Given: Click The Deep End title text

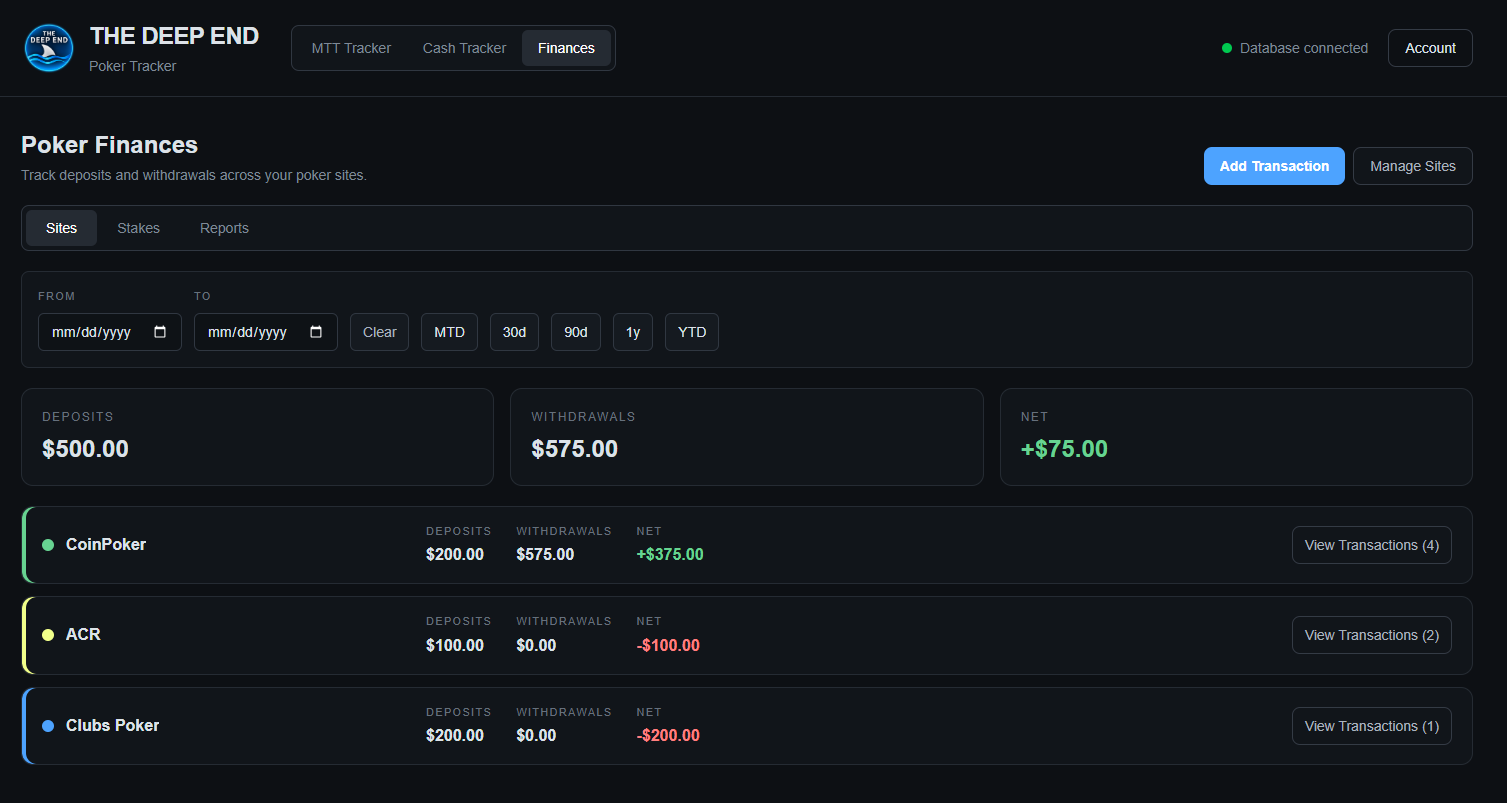Looking at the screenshot, I should [174, 36].
